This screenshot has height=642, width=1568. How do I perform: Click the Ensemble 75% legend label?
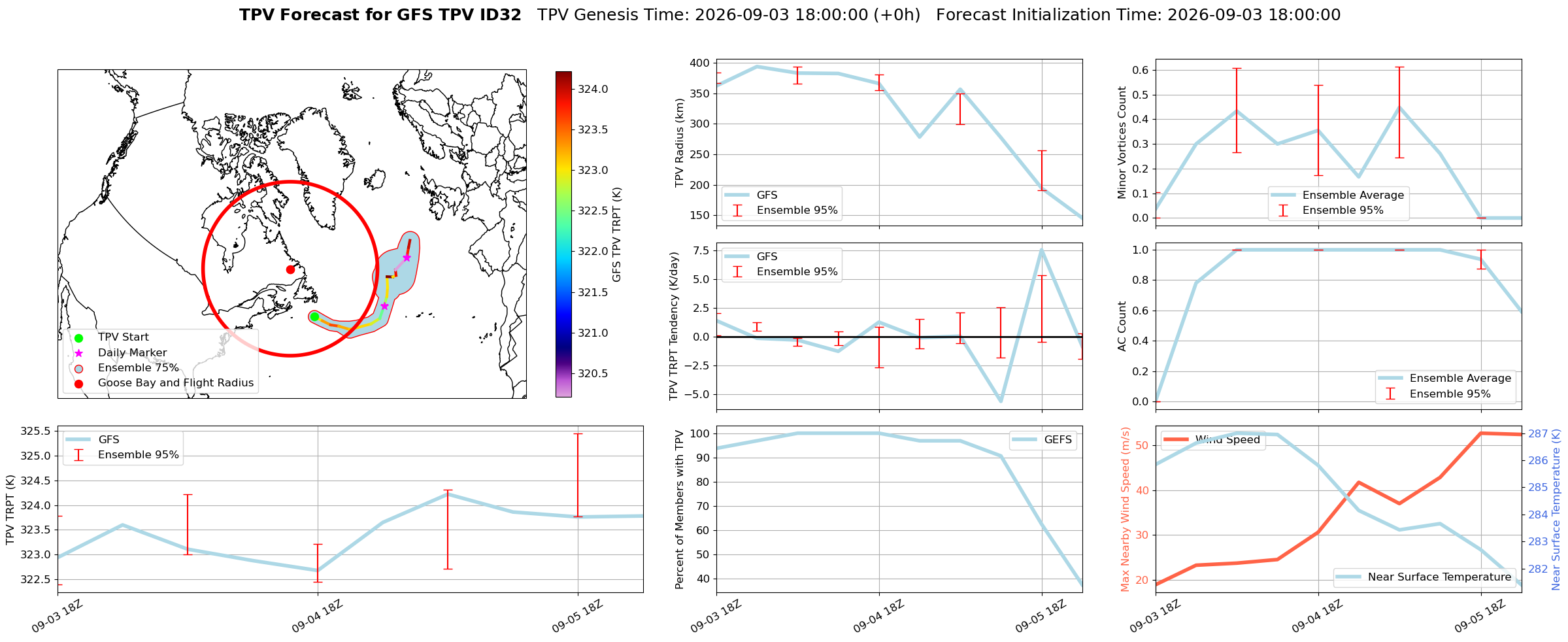139,368
